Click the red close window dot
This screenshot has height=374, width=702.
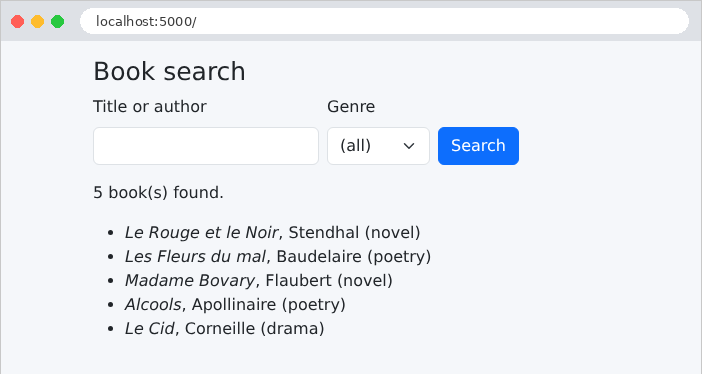tap(17, 21)
